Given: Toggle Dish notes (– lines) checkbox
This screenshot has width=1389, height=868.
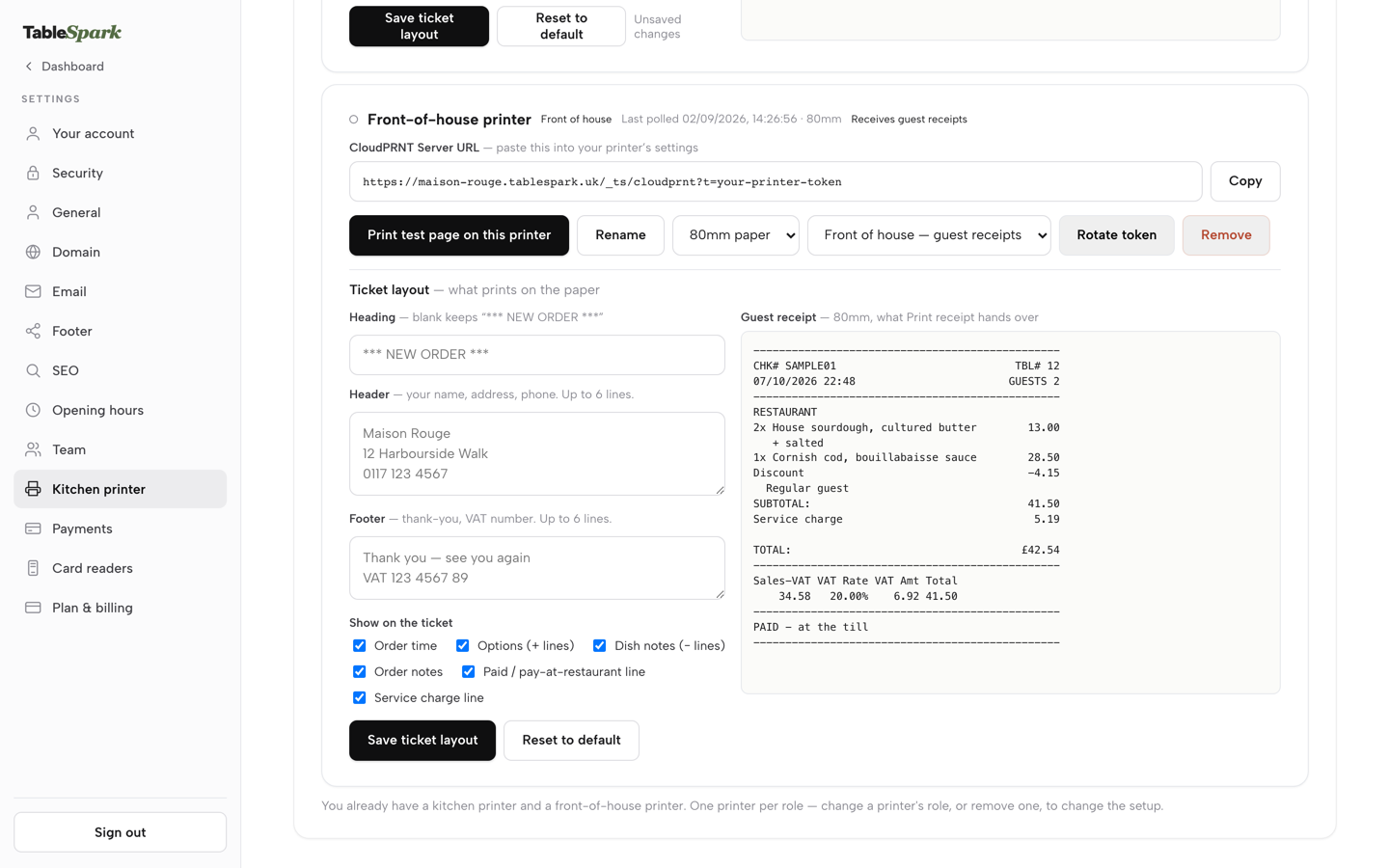Looking at the screenshot, I should tap(599, 646).
